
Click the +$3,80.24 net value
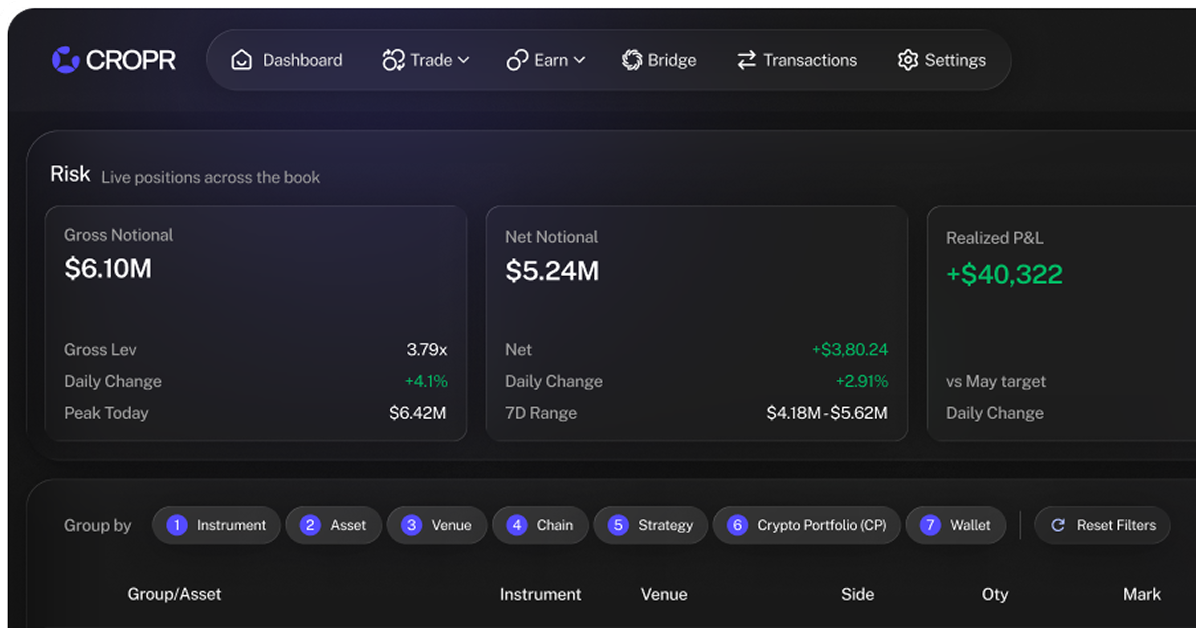850,349
